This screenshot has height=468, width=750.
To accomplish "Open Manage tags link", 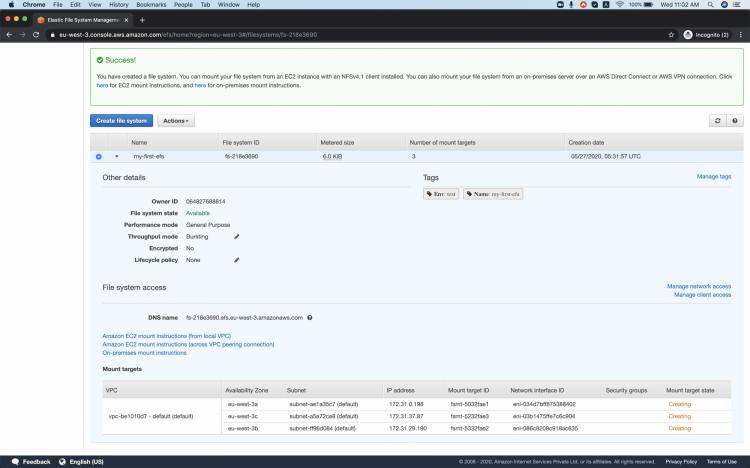I will click(713, 176).
